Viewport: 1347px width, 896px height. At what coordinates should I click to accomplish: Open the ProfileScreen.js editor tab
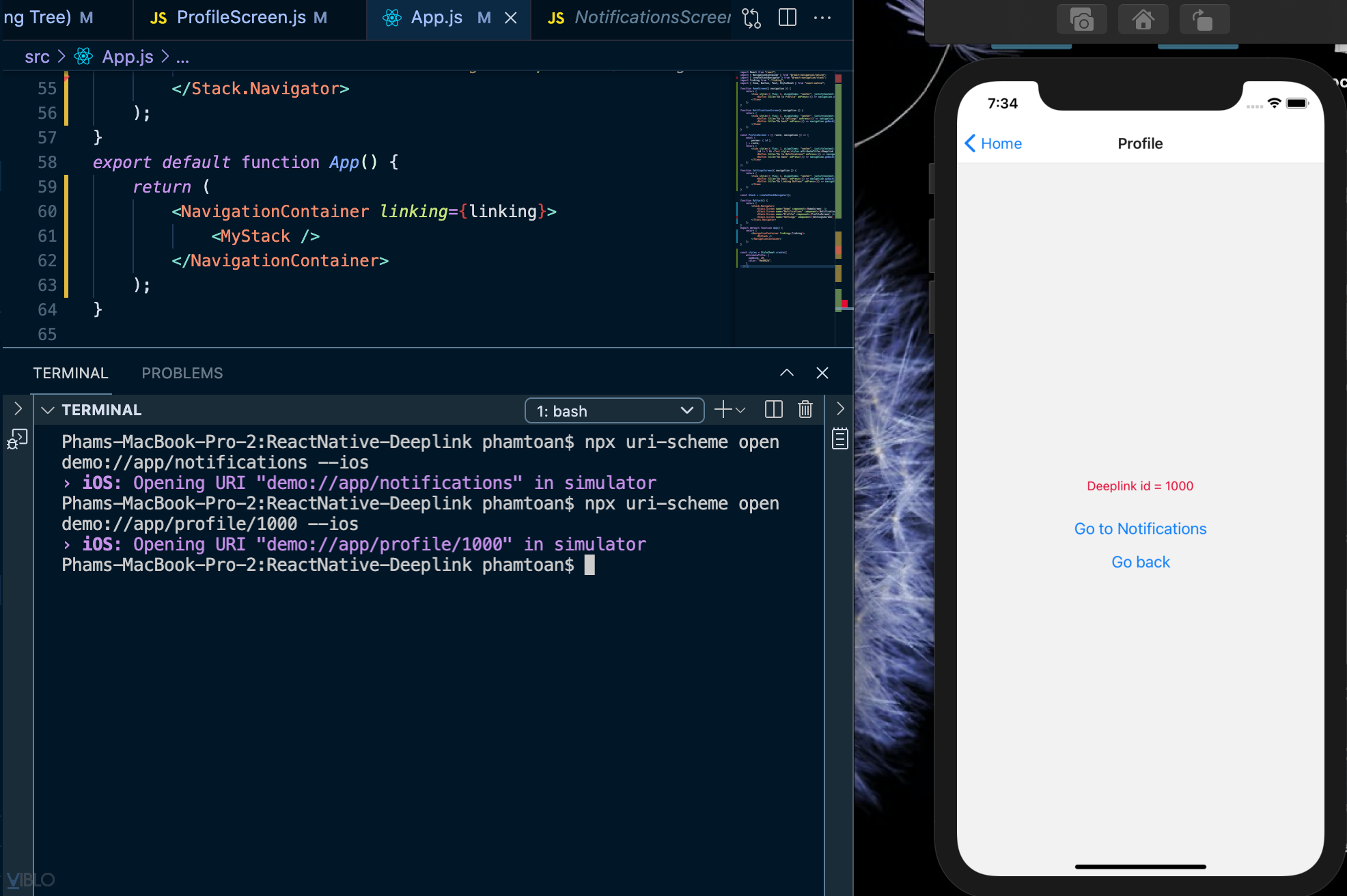click(239, 18)
